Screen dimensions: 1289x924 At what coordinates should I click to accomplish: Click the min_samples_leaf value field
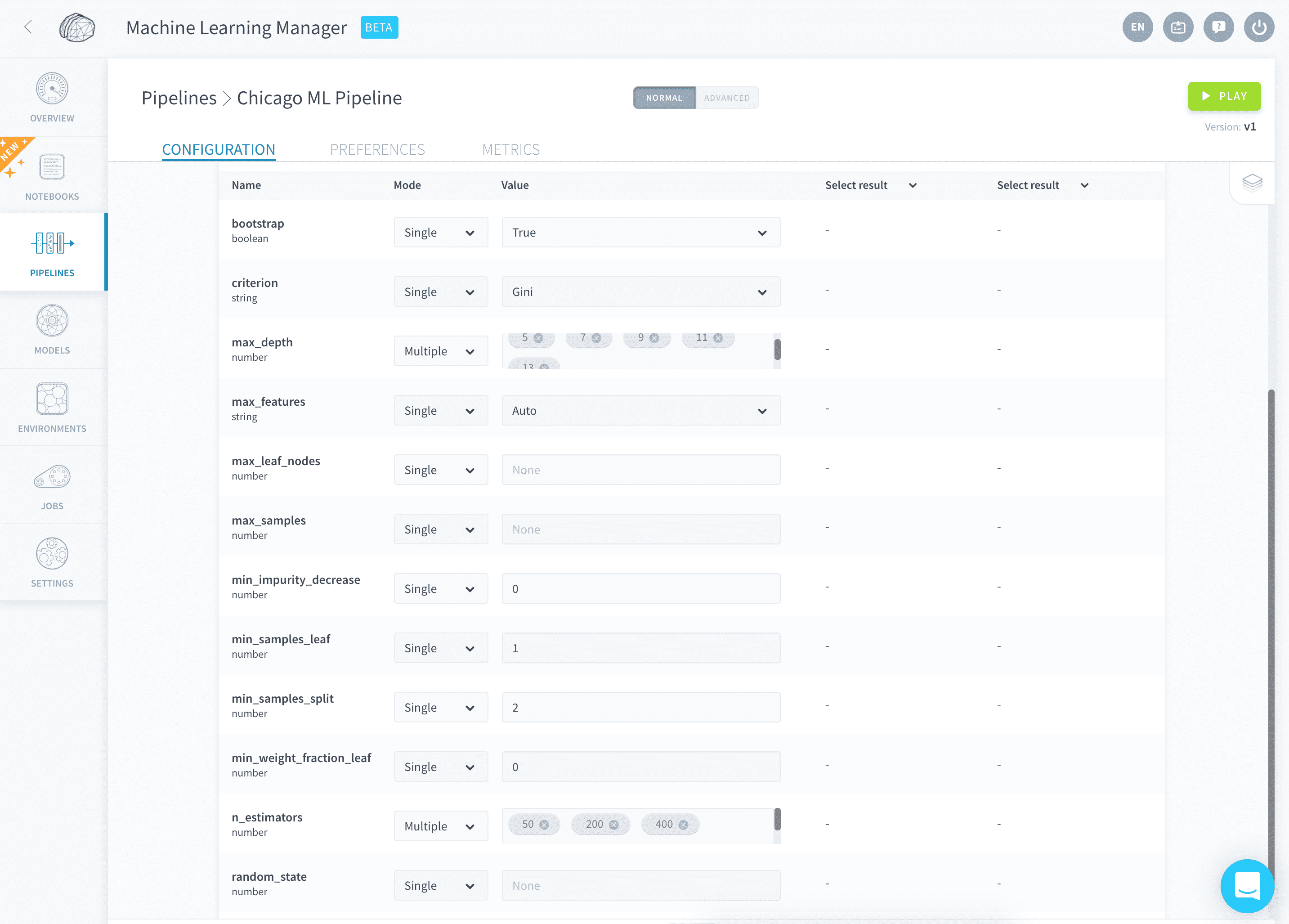(640, 648)
